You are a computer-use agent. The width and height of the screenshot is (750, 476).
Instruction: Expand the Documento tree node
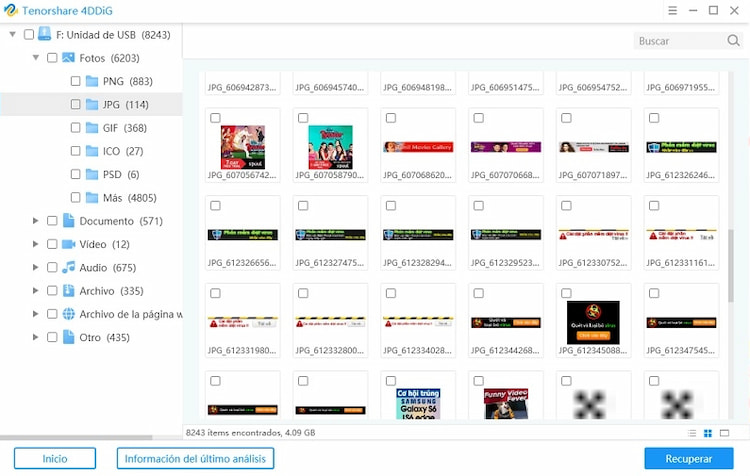coord(35,221)
